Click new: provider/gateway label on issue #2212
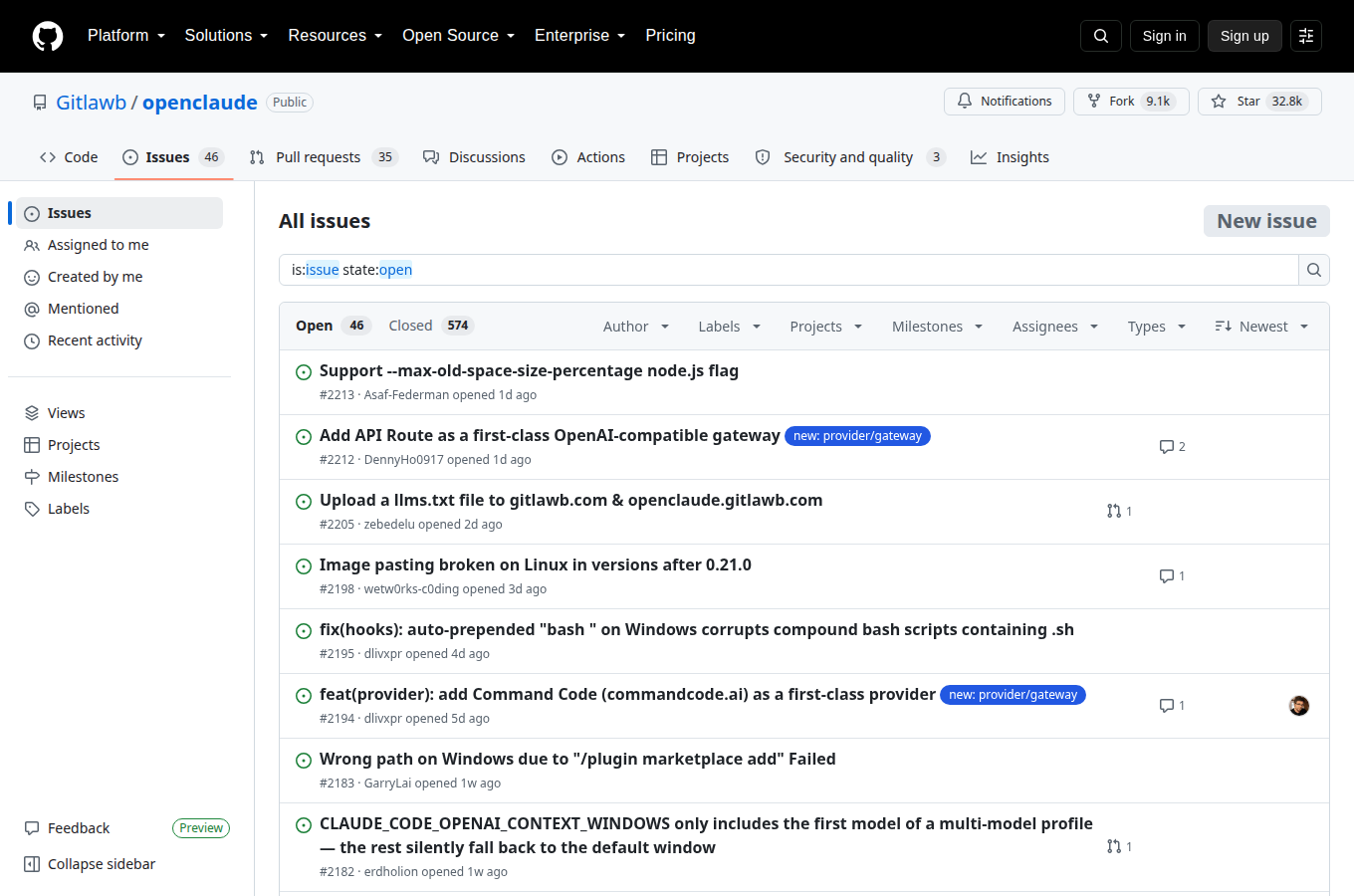This screenshot has height=896, width=1354. 857,436
